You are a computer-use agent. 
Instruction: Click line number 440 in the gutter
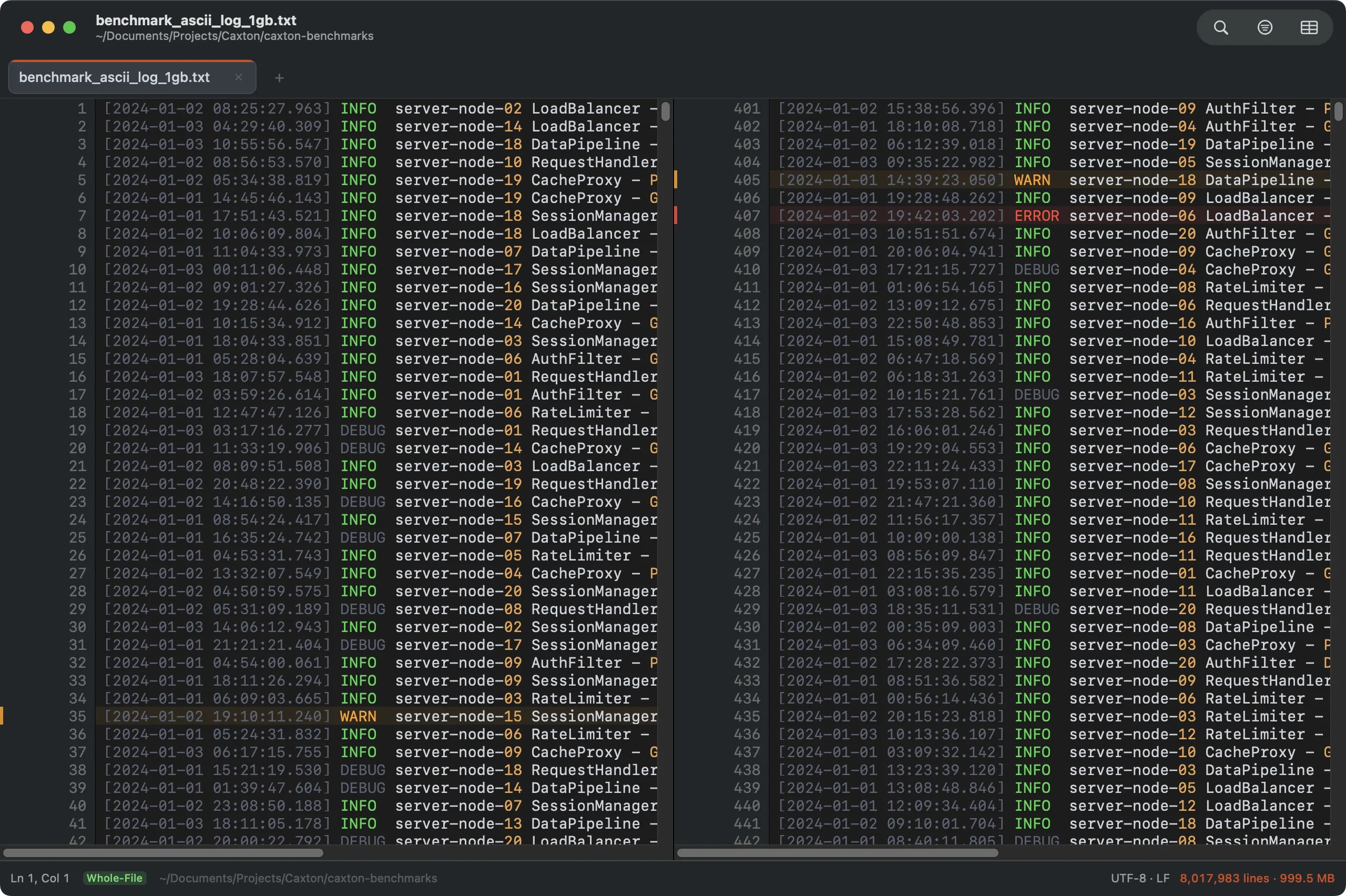click(746, 806)
